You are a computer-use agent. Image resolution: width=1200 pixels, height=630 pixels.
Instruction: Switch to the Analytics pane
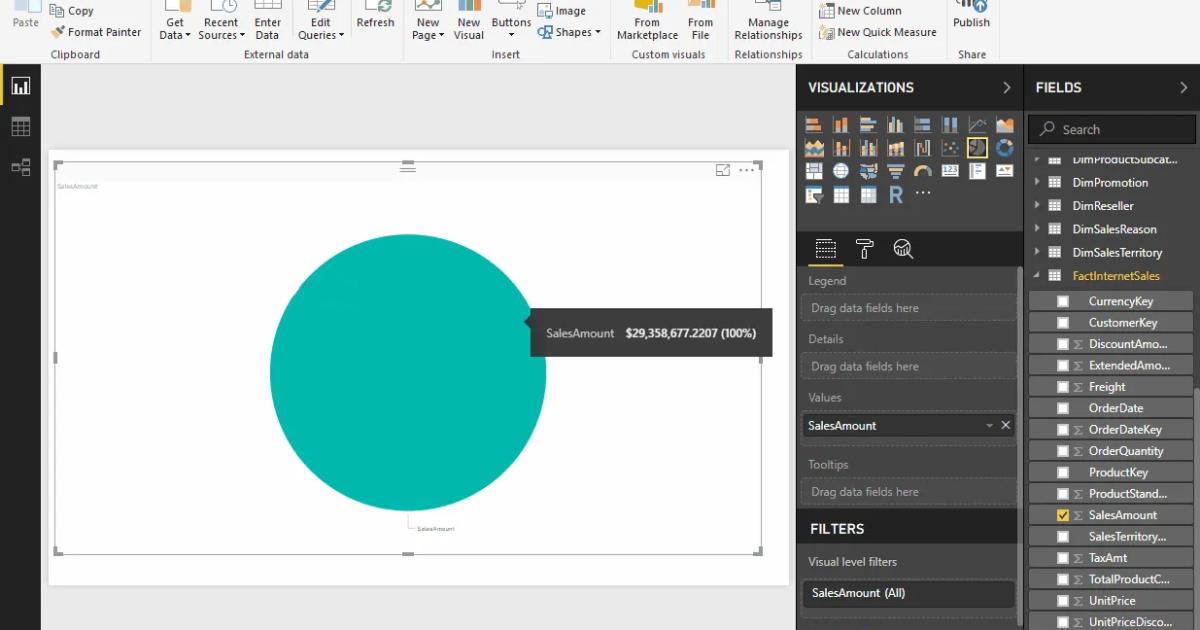pos(904,249)
